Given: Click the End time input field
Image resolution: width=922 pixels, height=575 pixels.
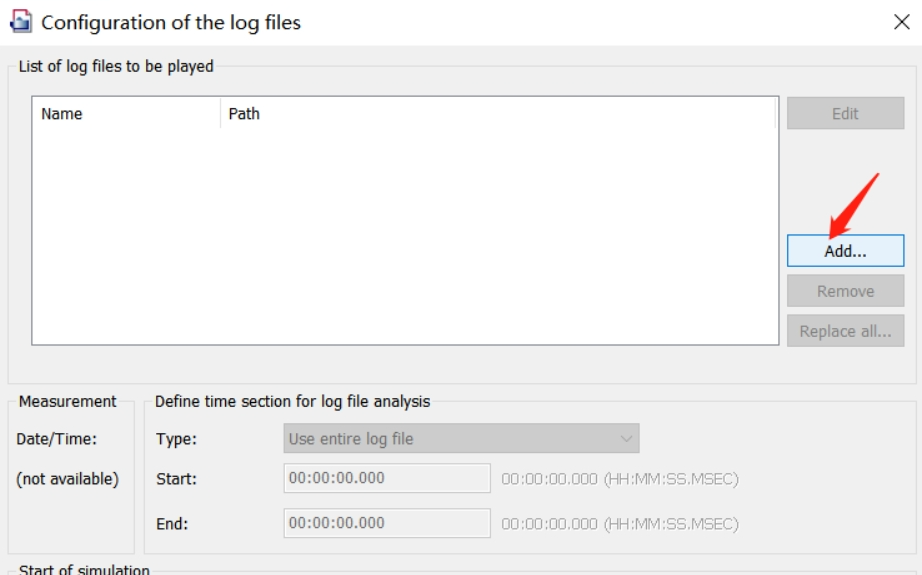Looking at the screenshot, I should pos(387,523).
